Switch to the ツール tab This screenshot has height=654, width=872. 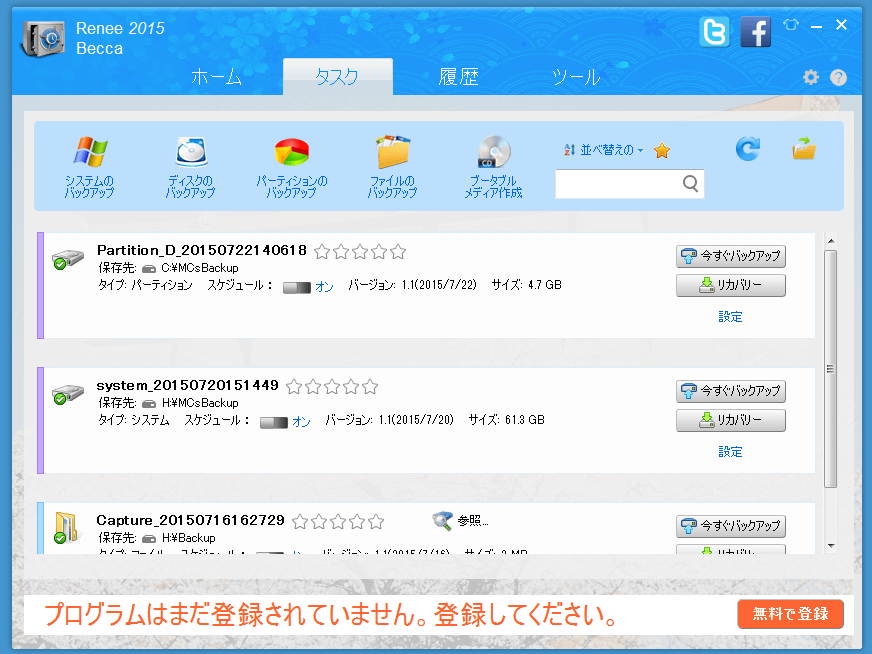coord(576,77)
